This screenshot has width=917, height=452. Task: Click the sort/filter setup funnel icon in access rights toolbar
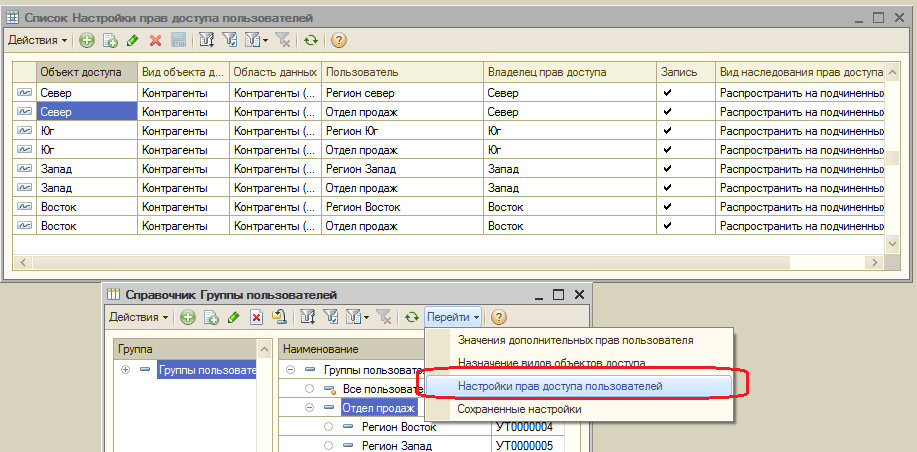click(206, 40)
